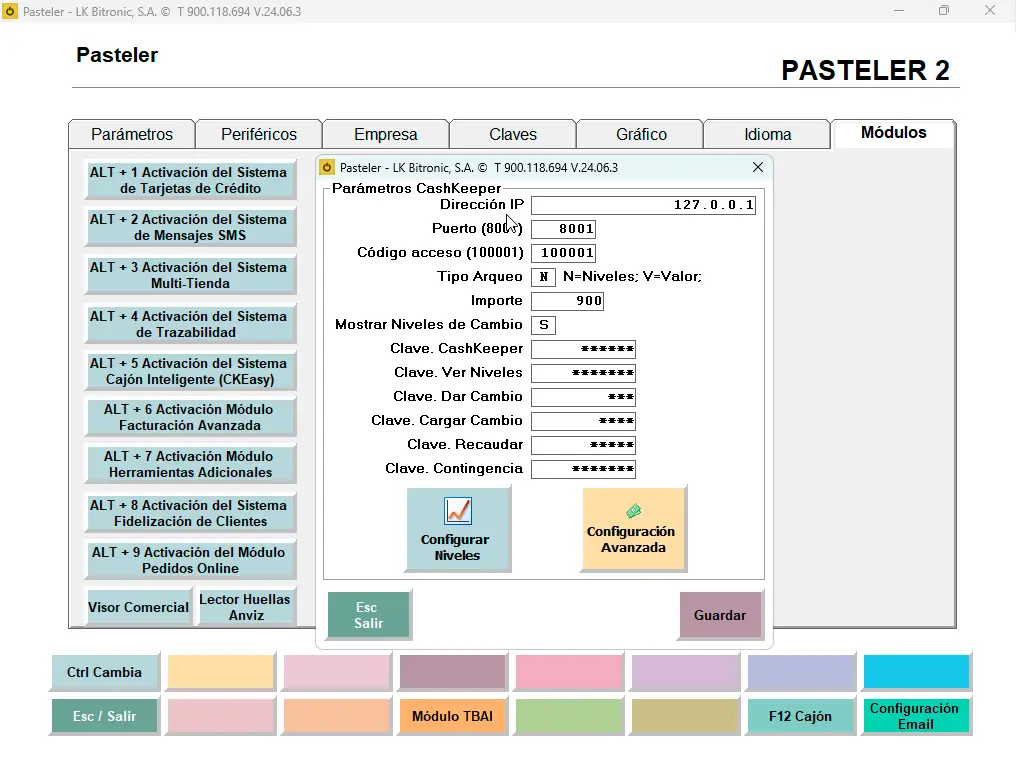Activate ALT + 1 Sistema de Tarjetas de Crédito
The width and height of the screenshot is (1016, 783).
(190, 180)
